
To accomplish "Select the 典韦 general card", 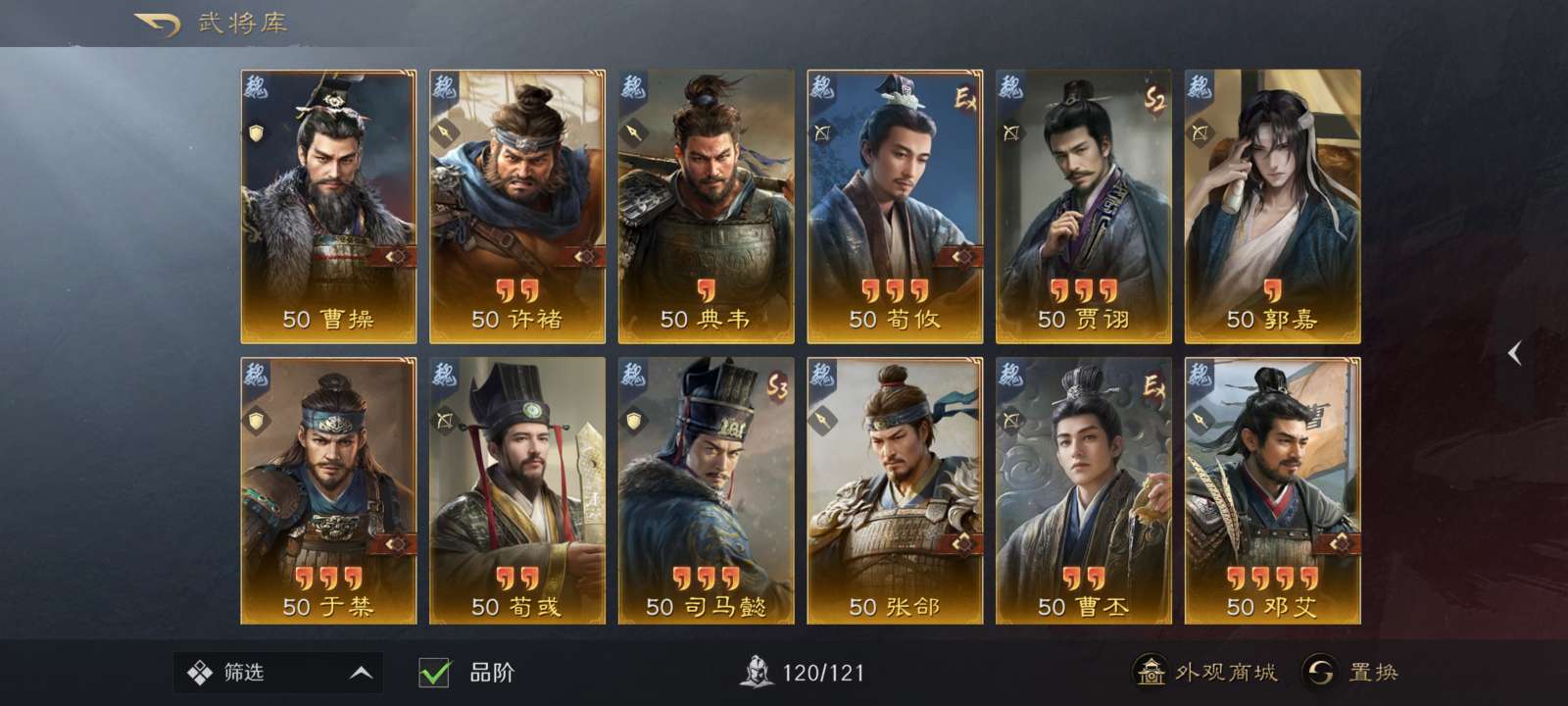I will pyautogui.click(x=707, y=206).
